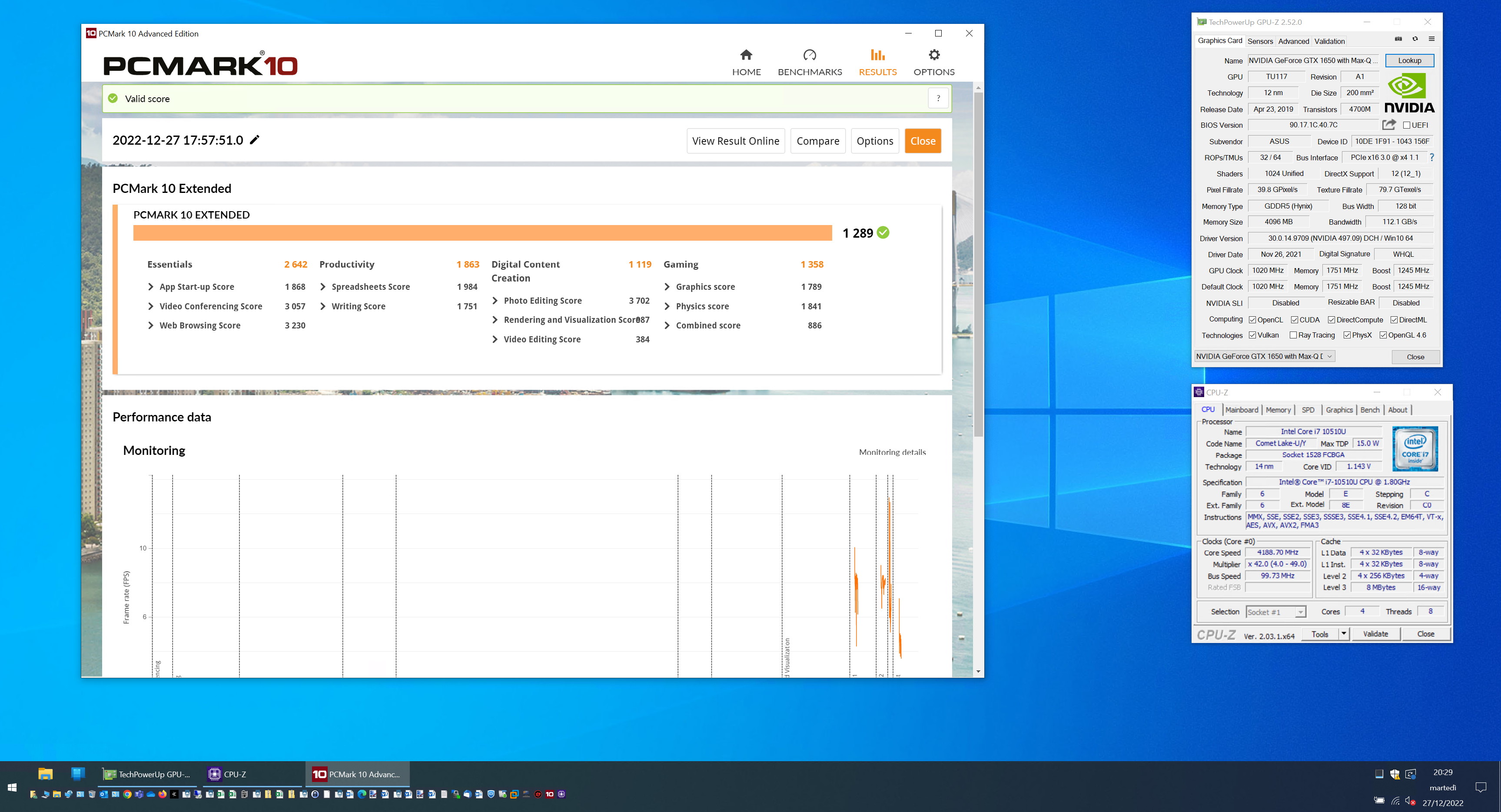This screenshot has width=1501, height=812.
Task: Toggle the Vulkan checkbox in GPU-Z
Action: point(1252,335)
